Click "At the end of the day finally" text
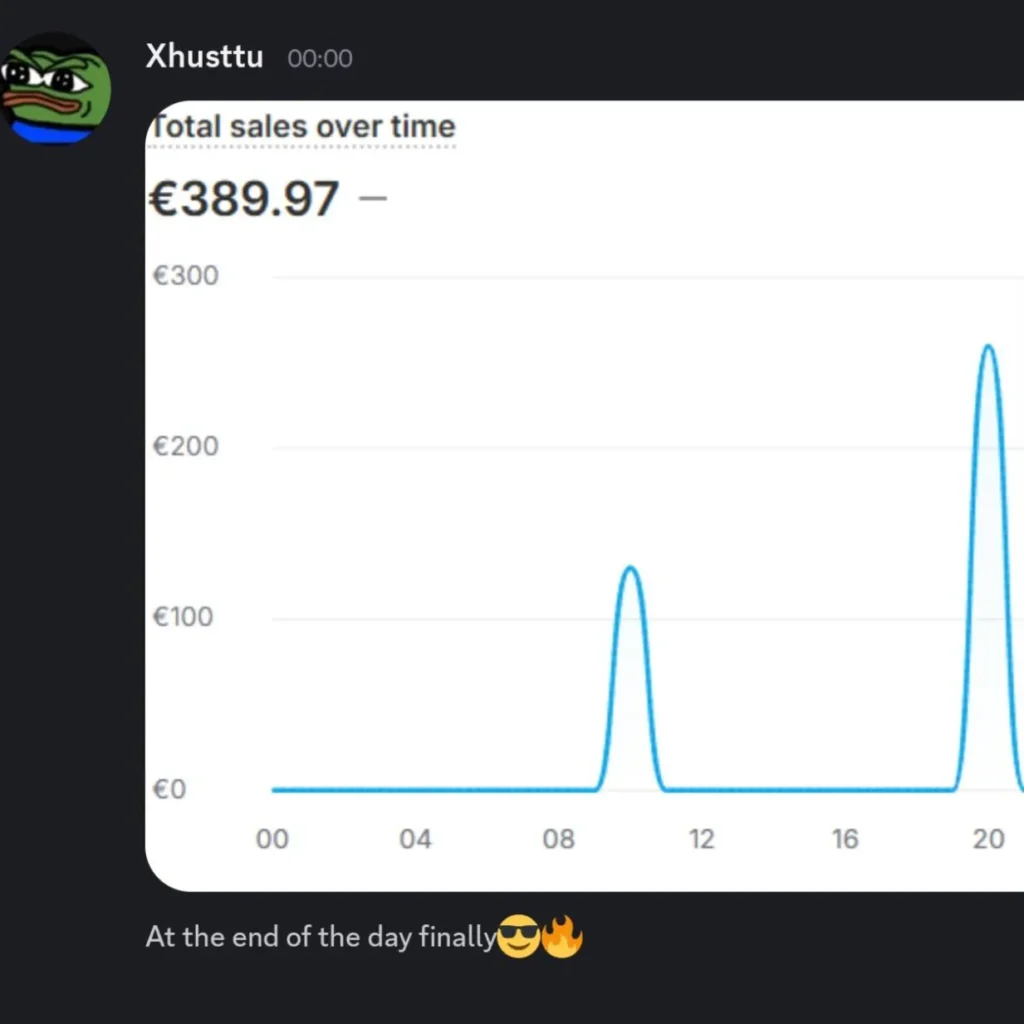This screenshot has height=1024, width=1024. click(320, 938)
